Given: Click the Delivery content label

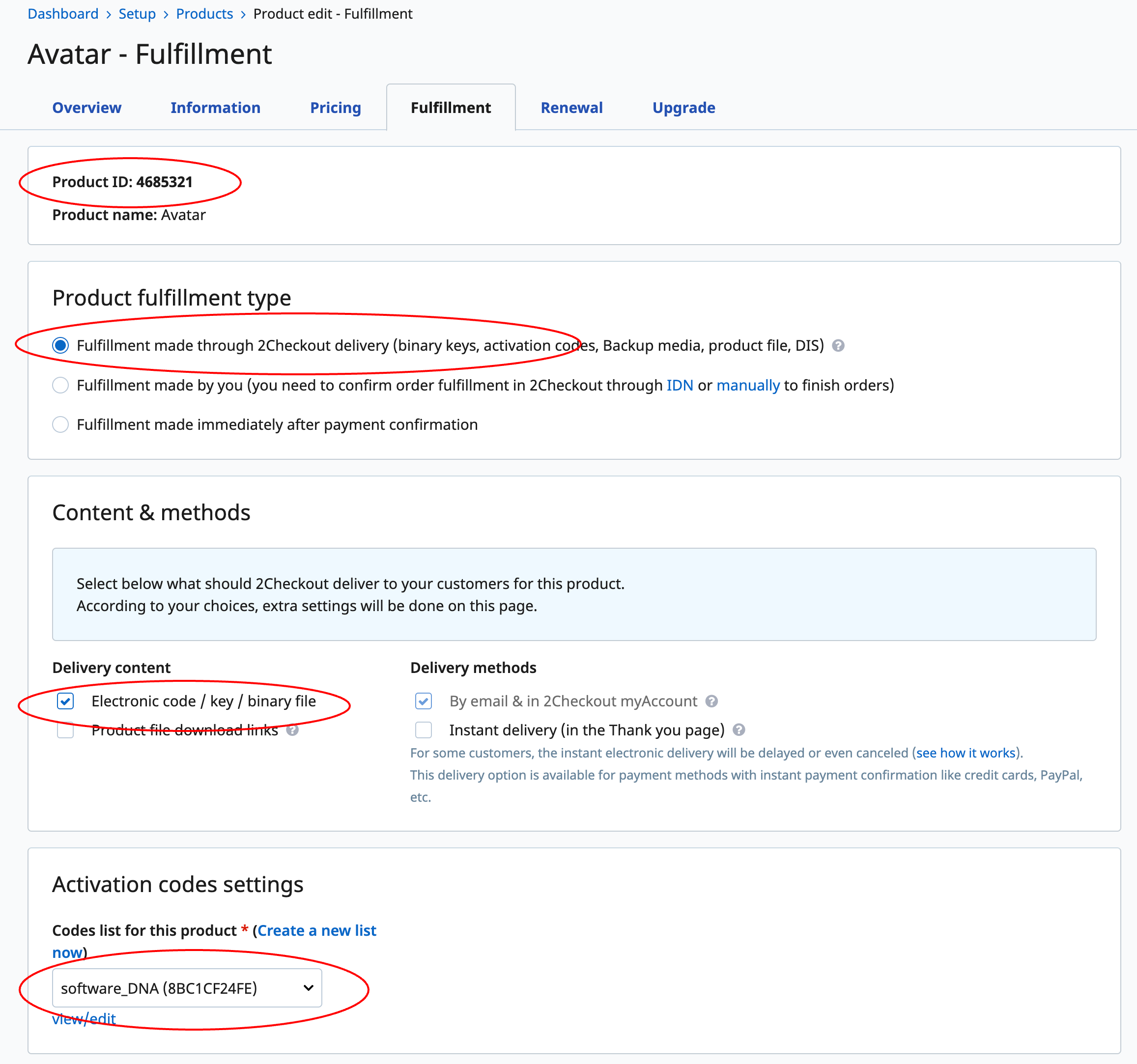Looking at the screenshot, I should [x=112, y=668].
